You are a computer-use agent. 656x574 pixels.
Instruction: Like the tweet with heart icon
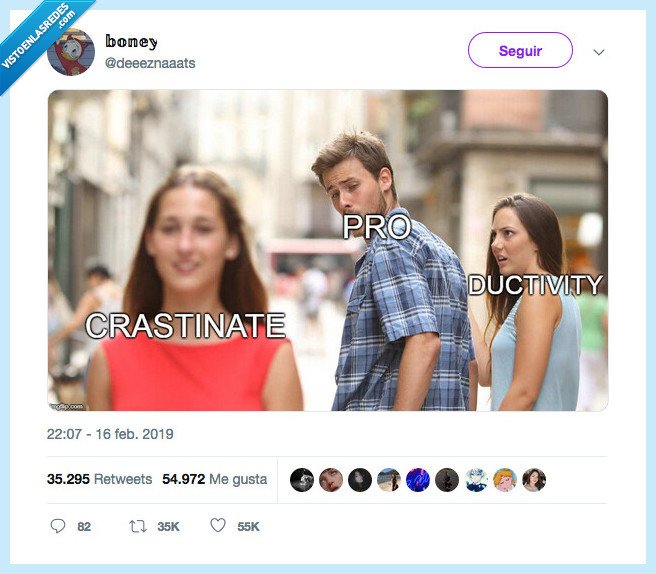pyautogui.click(x=218, y=525)
